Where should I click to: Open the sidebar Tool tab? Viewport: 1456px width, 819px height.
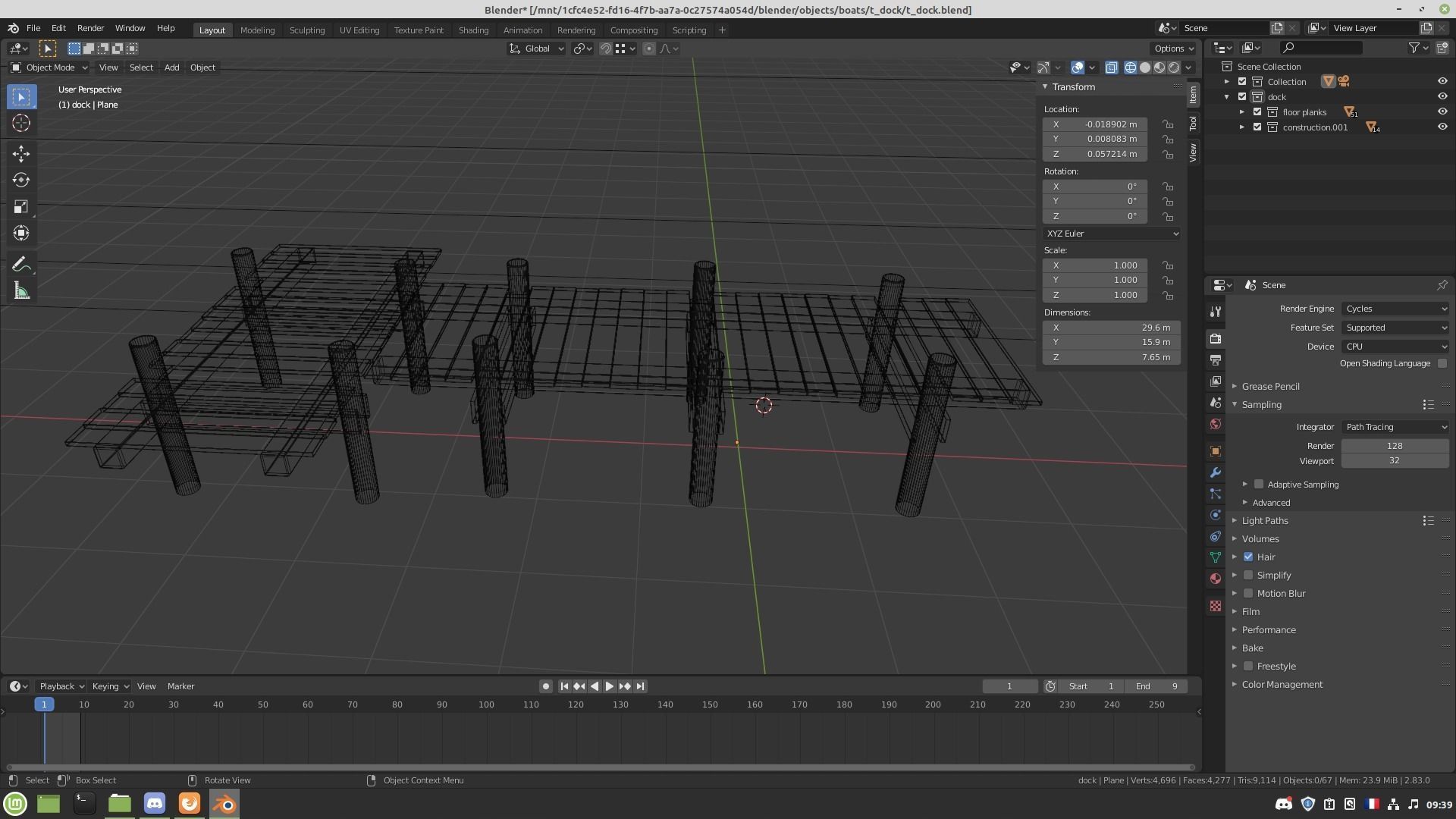pos(1193,123)
